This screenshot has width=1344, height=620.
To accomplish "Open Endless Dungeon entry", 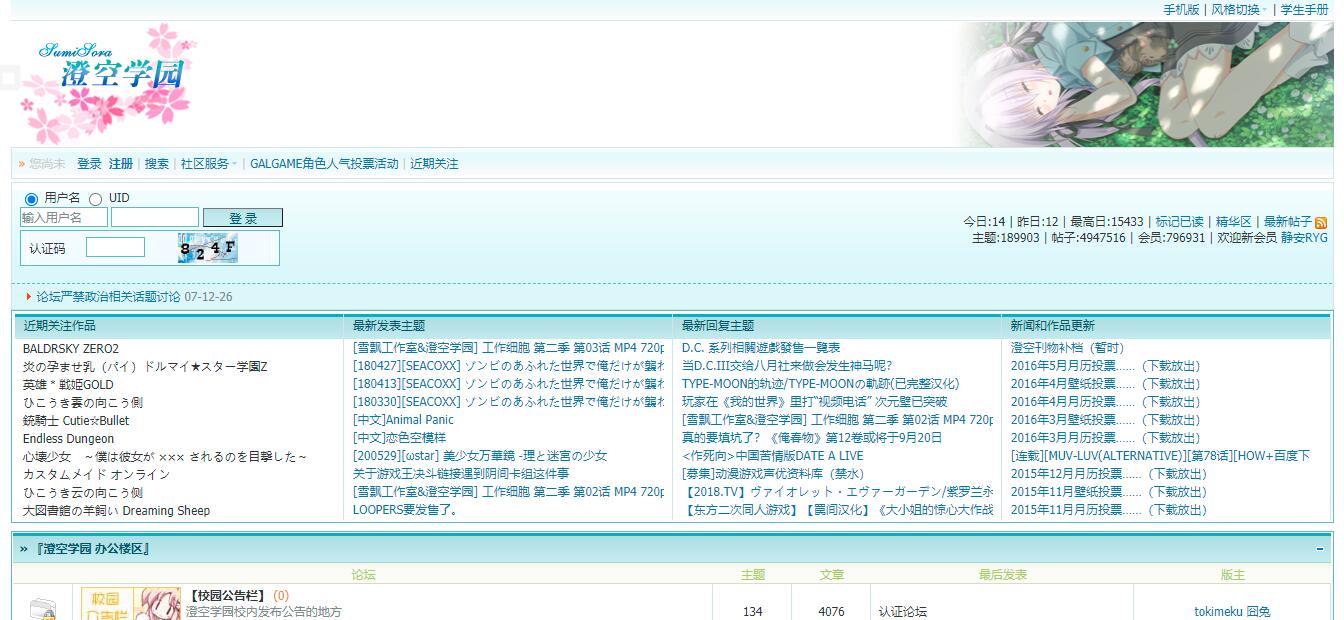I will [69, 439].
